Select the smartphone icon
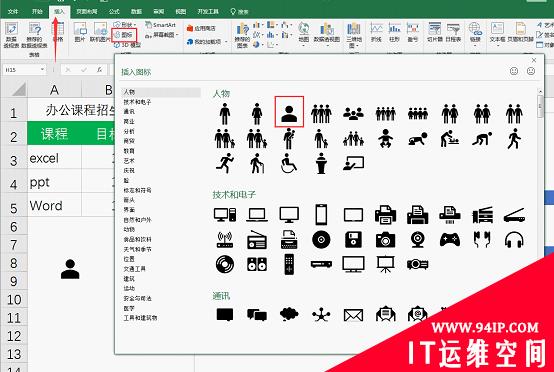 (x=321, y=214)
